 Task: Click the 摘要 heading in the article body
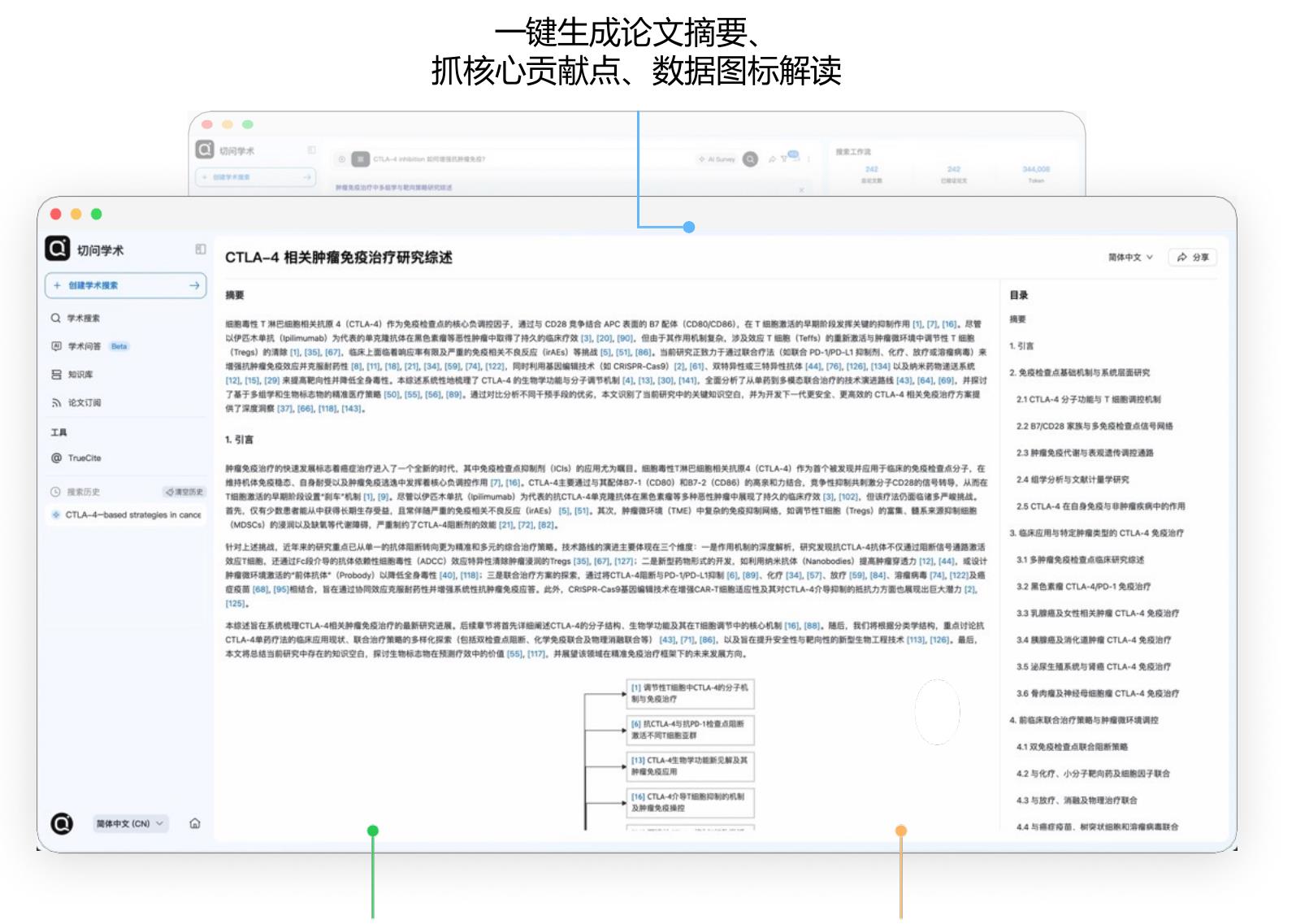[x=235, y=295]
